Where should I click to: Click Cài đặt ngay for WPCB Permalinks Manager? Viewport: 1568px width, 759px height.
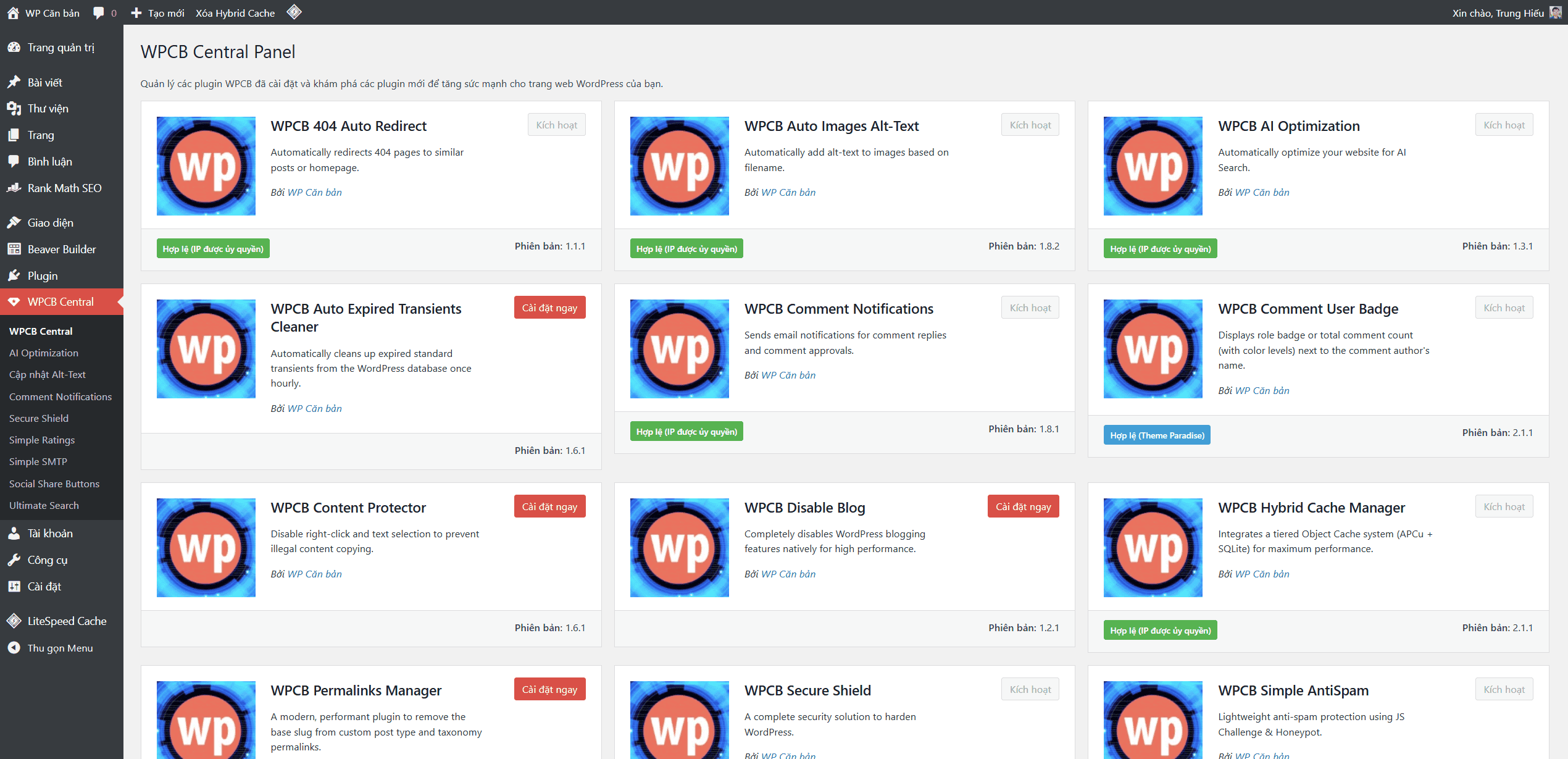[x=550, y=689]
